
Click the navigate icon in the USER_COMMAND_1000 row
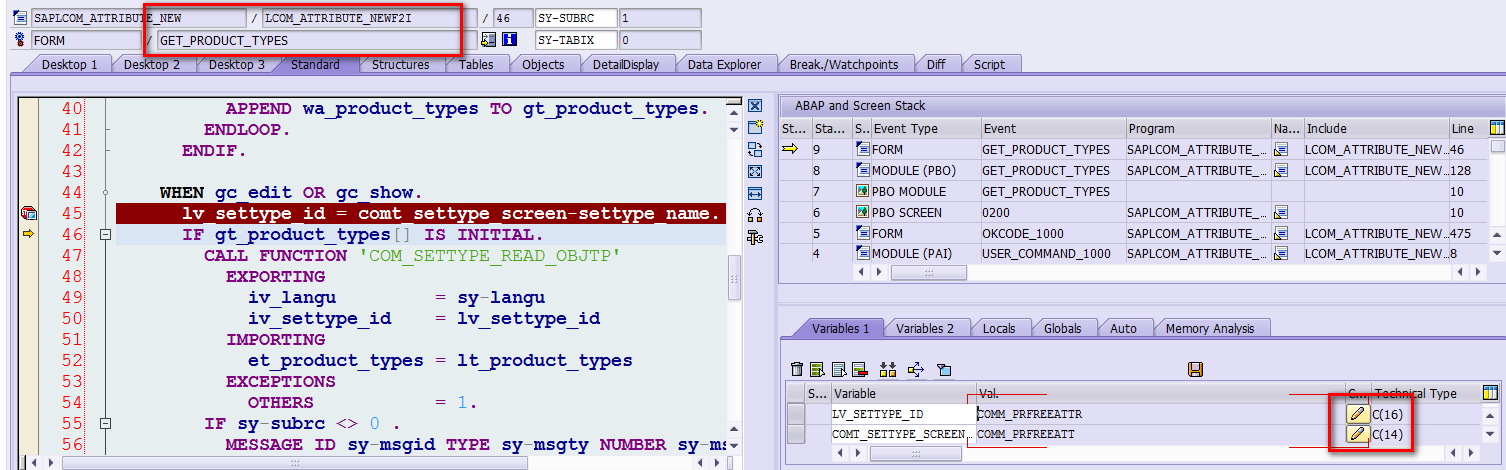tap(1281, 255)
